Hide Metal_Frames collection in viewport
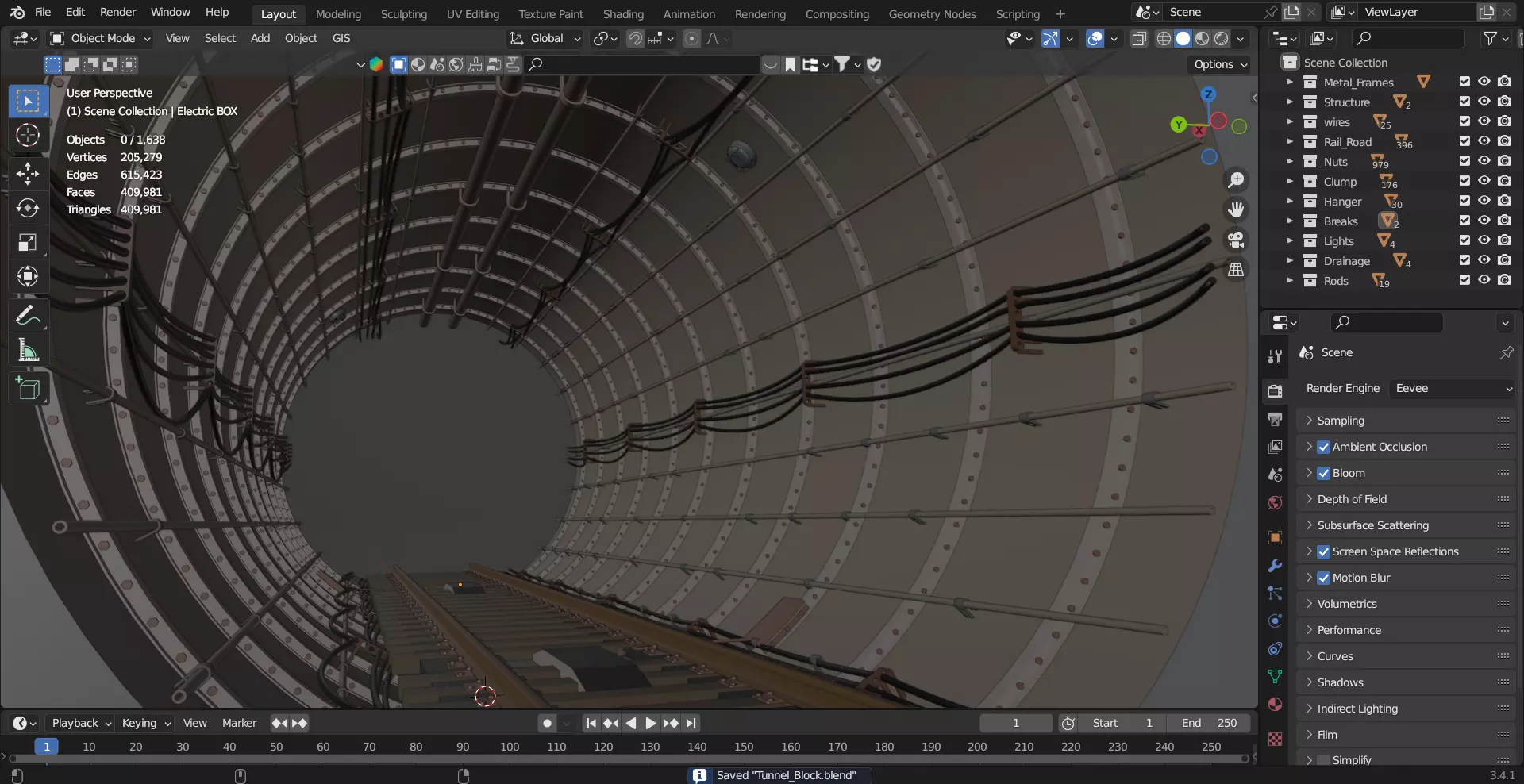 1484,82
